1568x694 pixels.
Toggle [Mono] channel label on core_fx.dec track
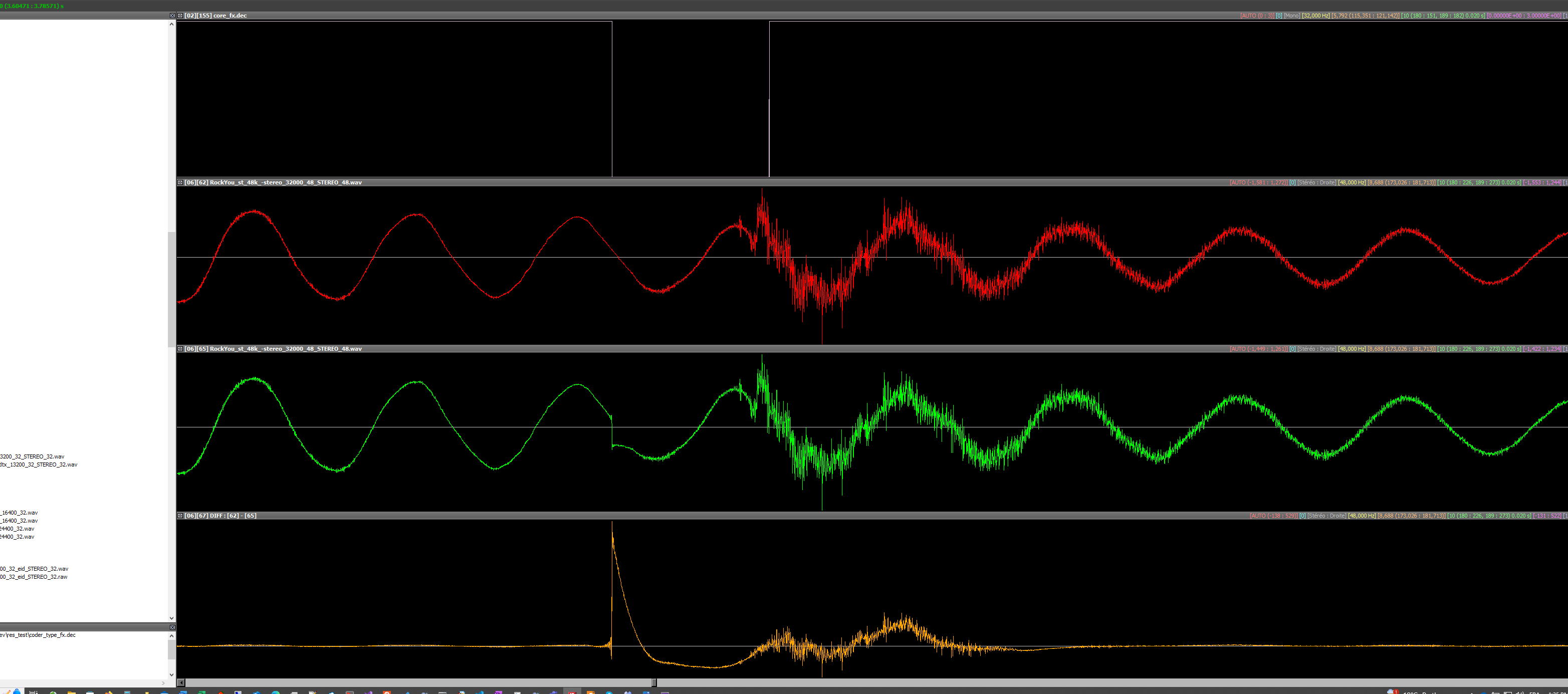1292,16
